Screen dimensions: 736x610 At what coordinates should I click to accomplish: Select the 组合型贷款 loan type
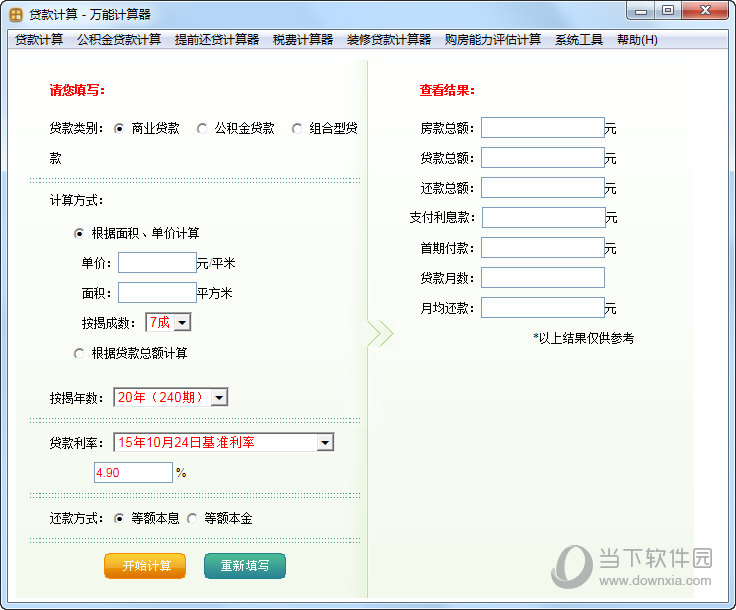[297, 128]
